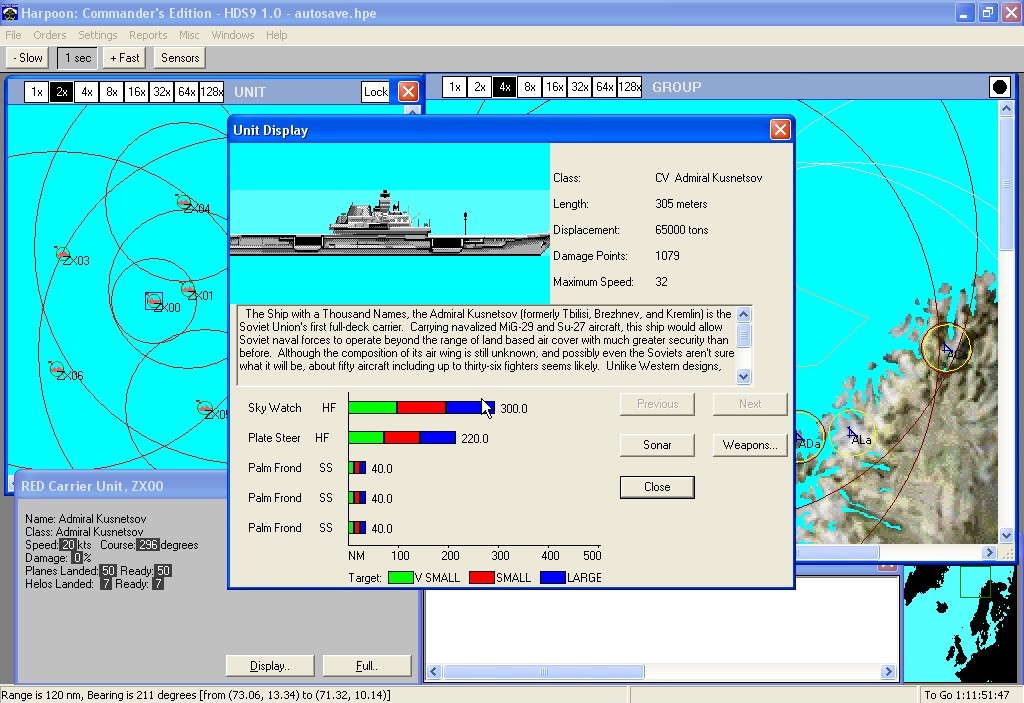Screen dimensions: 1024x703
Task: Select ship unit ZX06 on unit map
Action: click(x=57, y=369)
